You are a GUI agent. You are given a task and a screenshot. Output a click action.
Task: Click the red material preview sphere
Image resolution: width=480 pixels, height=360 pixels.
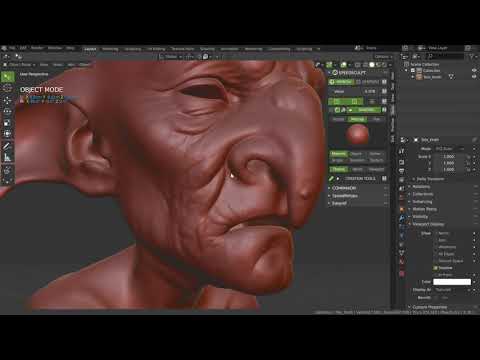[x=357, y=135]
